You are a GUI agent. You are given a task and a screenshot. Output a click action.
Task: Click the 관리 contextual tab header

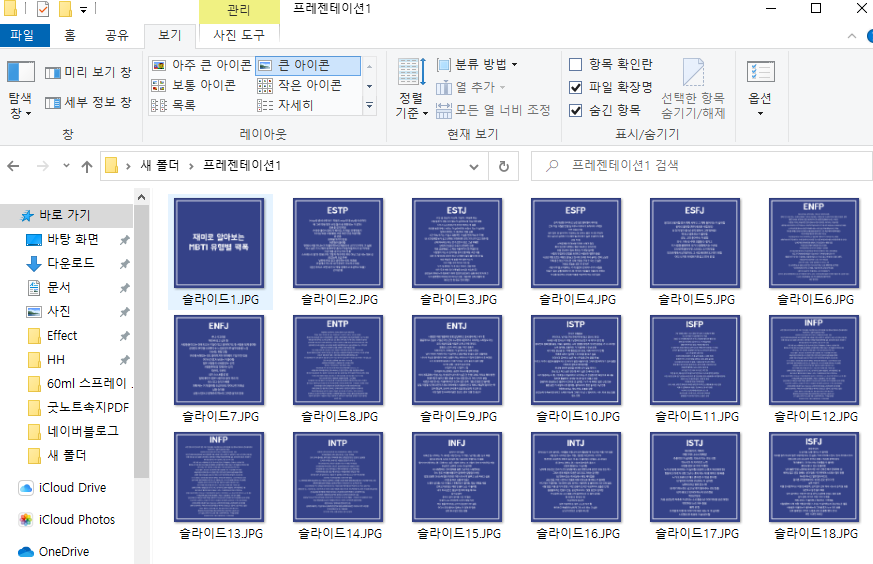(x=239, y=11)
